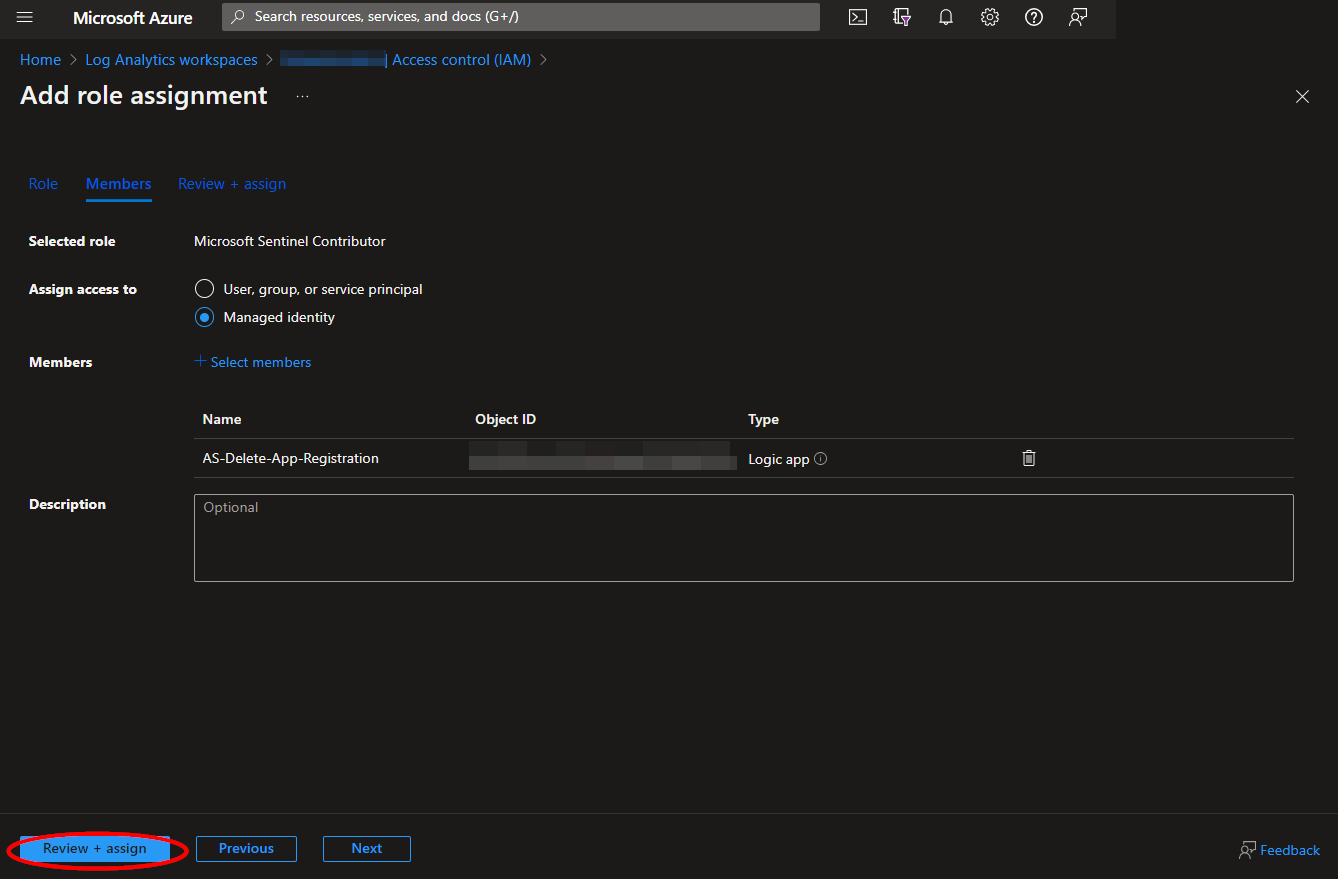Open portal settings gear
Image resolution: width=1338 pixels, height=879 pixels.
pyautogui.click(x=990, y=17)
